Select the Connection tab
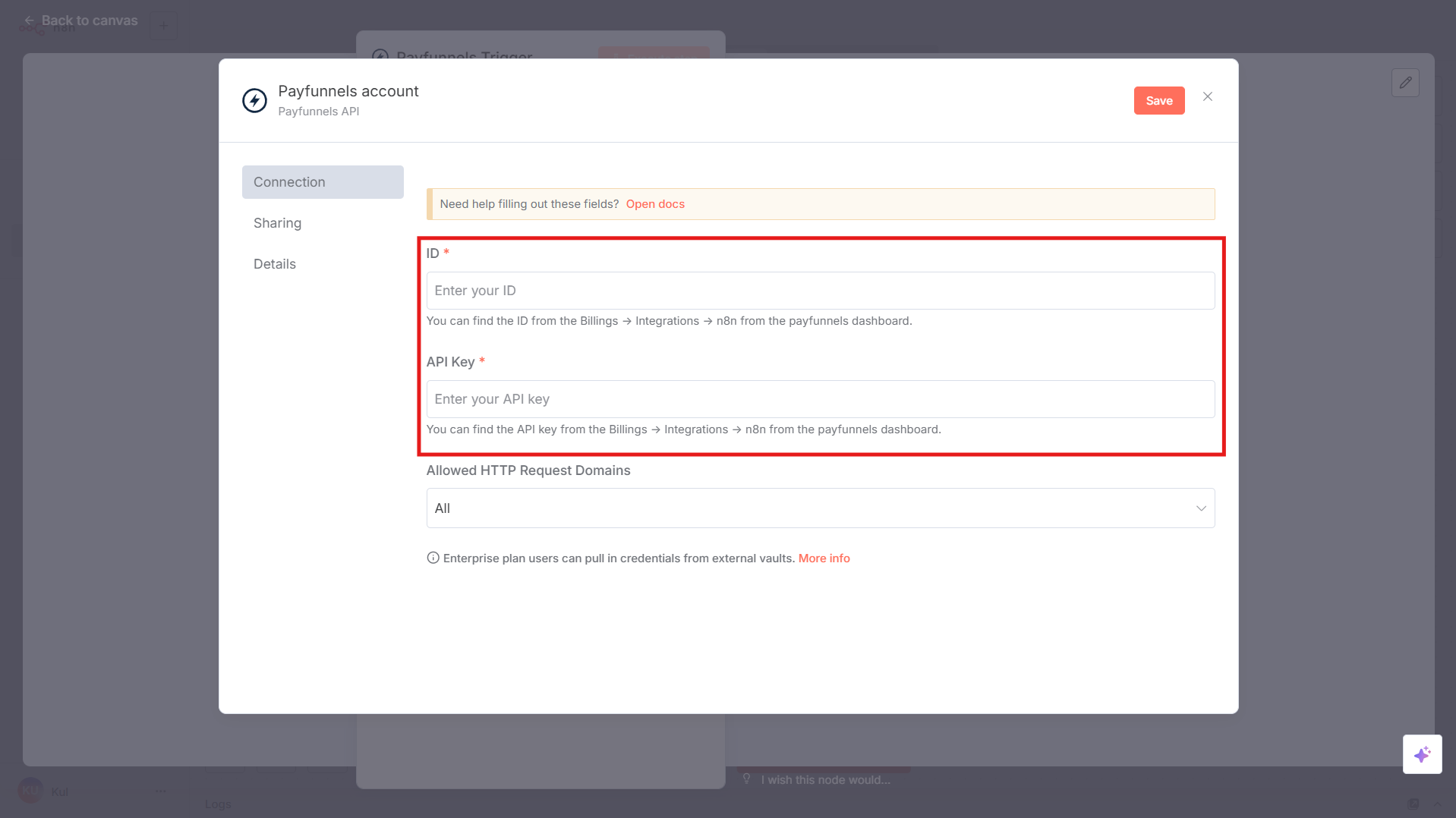The height and width of the screenshot is (818, 1456). tap(323, 182)
